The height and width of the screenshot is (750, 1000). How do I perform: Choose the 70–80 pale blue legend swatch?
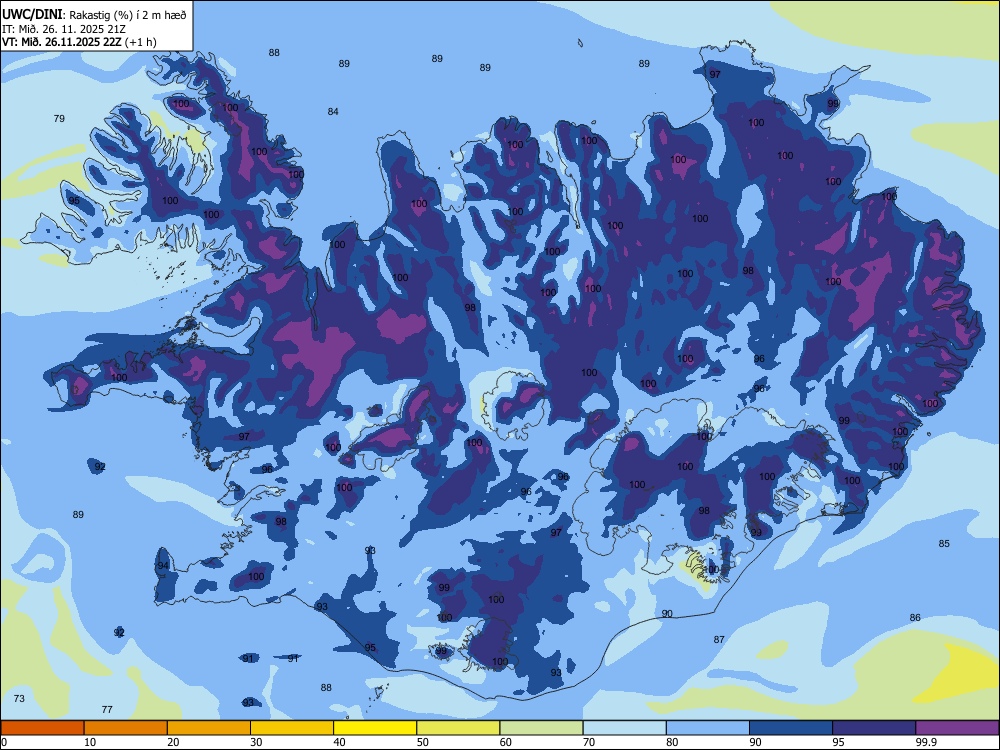click(625, 728)
